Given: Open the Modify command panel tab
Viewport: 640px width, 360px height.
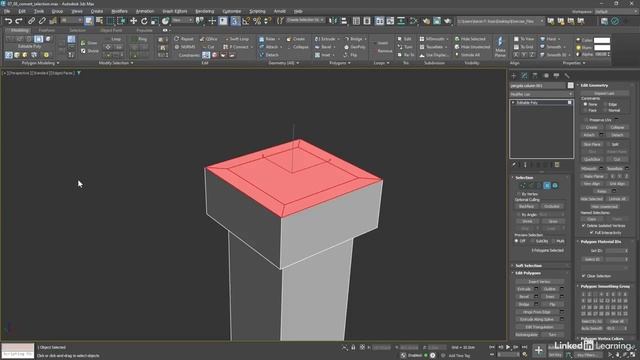Looking at the screenshot, I should click(524, 76).
